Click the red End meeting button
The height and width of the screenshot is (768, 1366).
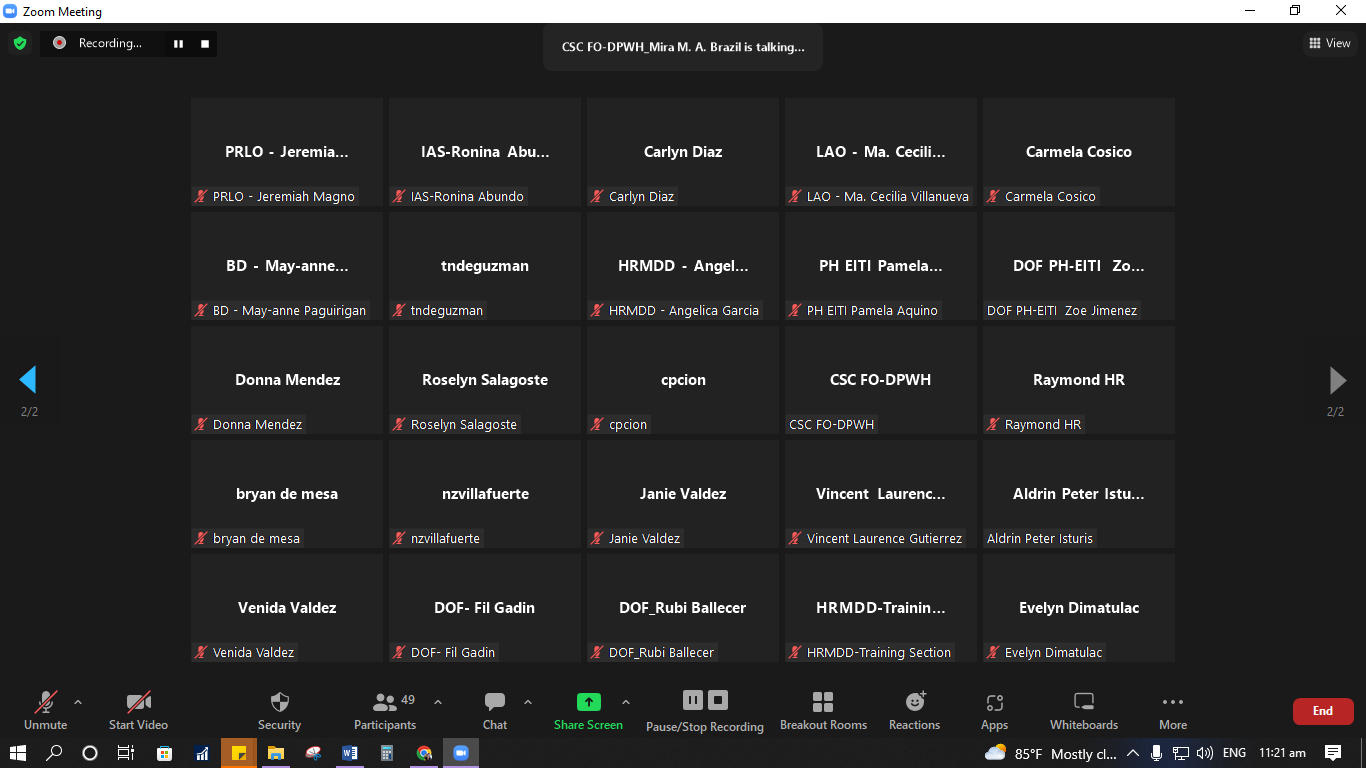[x=1323, y=711]
